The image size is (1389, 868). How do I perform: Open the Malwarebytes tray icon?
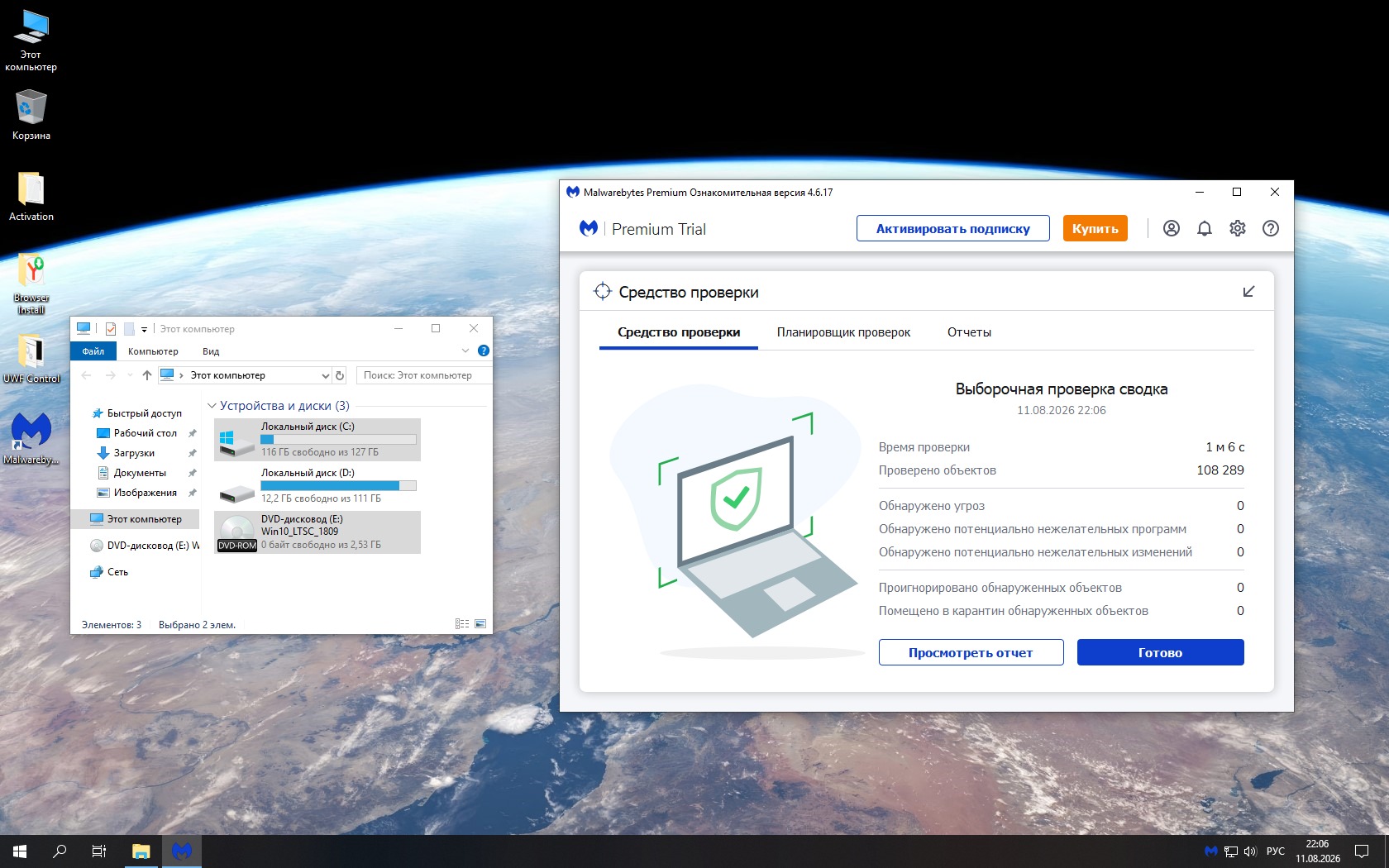click(x=1211, y=851)
